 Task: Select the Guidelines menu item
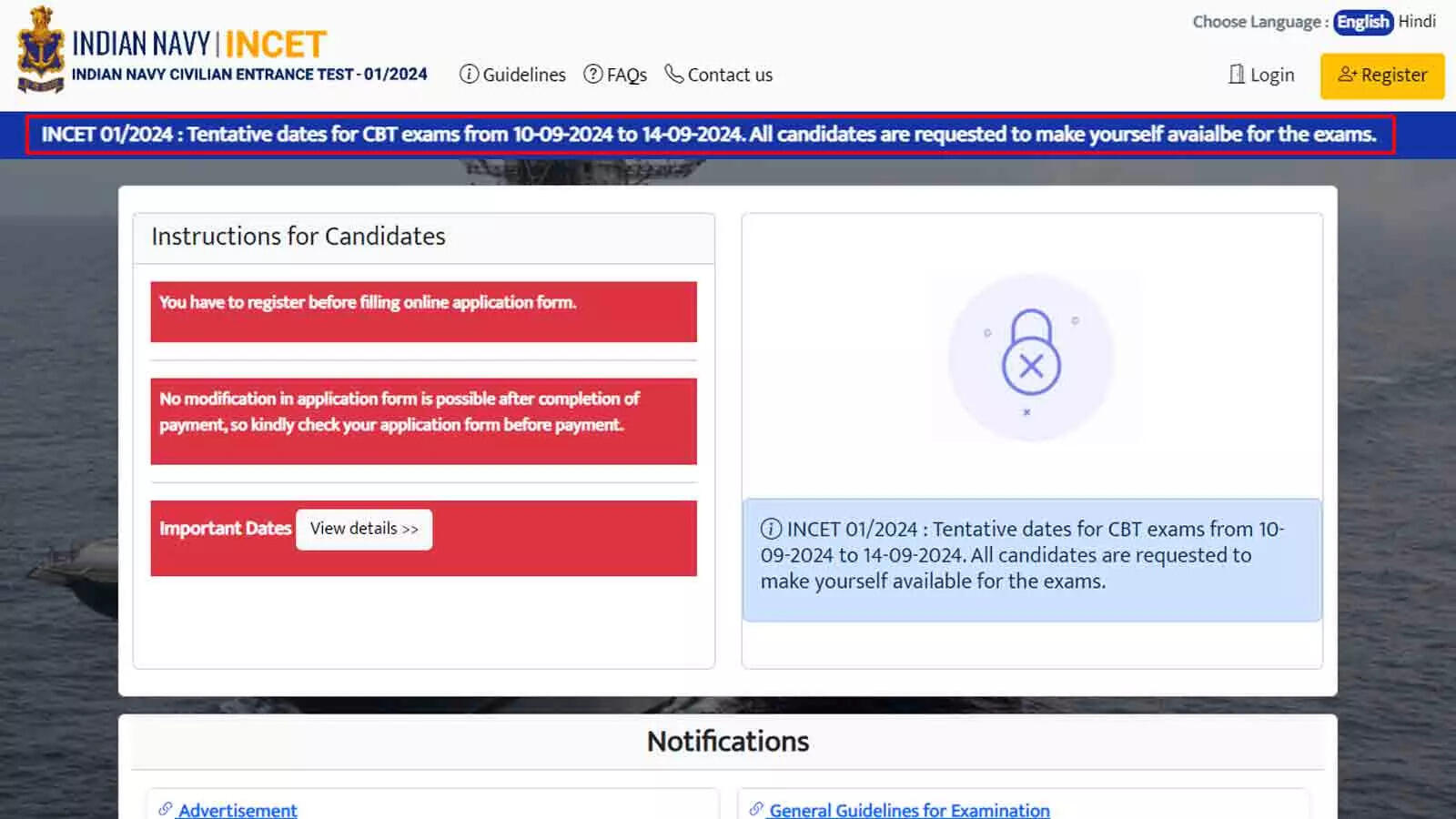[523, 75]
